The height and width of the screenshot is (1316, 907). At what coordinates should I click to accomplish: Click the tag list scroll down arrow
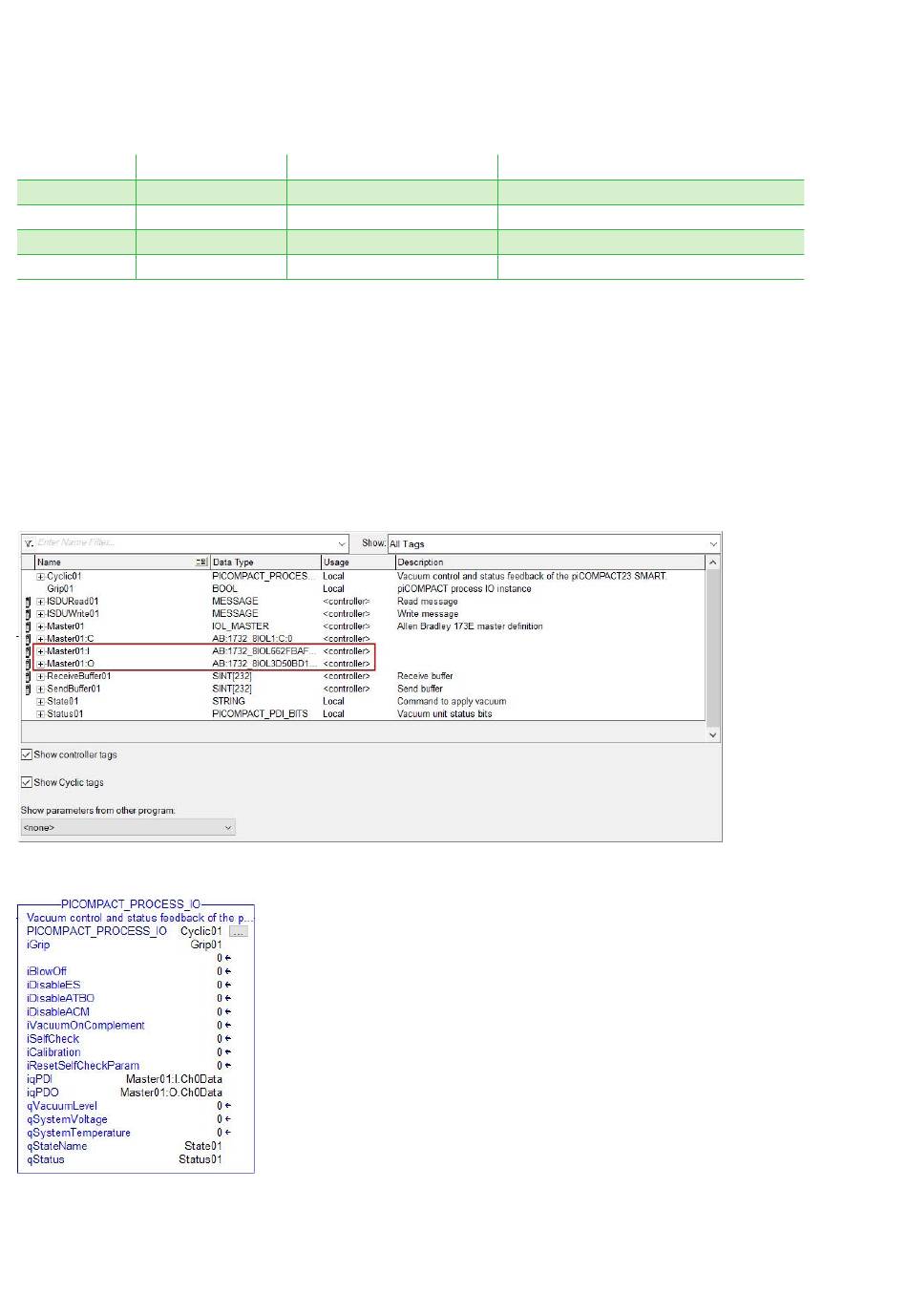[x=712, y=734]
